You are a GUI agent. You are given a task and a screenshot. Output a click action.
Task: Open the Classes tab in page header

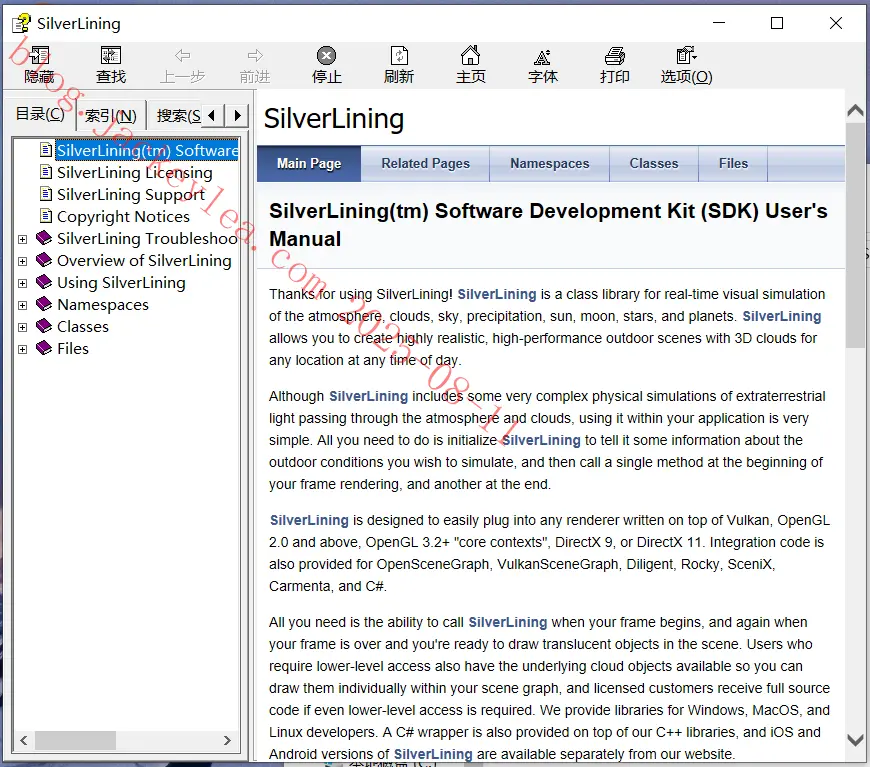[x=654, y=164]
